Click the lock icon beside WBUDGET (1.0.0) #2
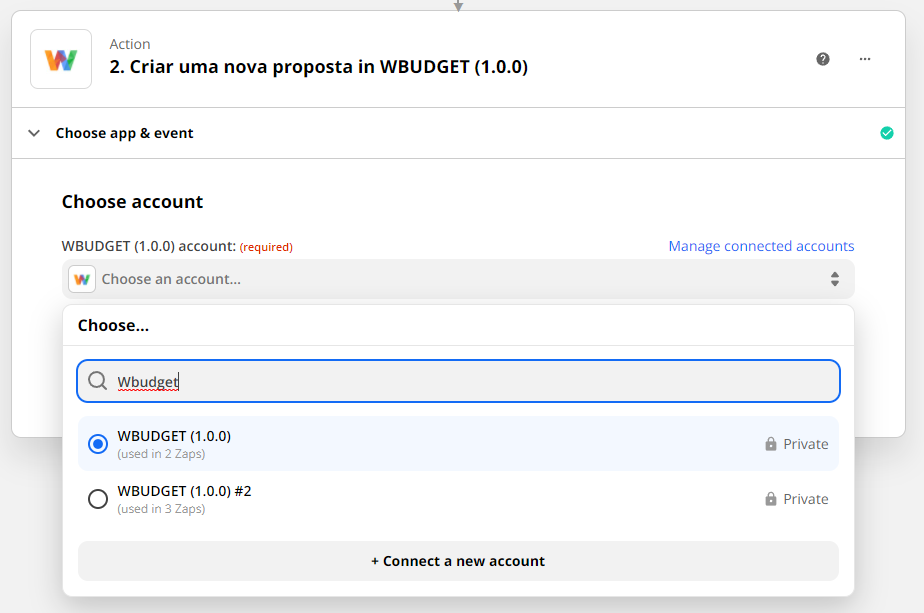 pyautogui.click(x=771, y=499)
